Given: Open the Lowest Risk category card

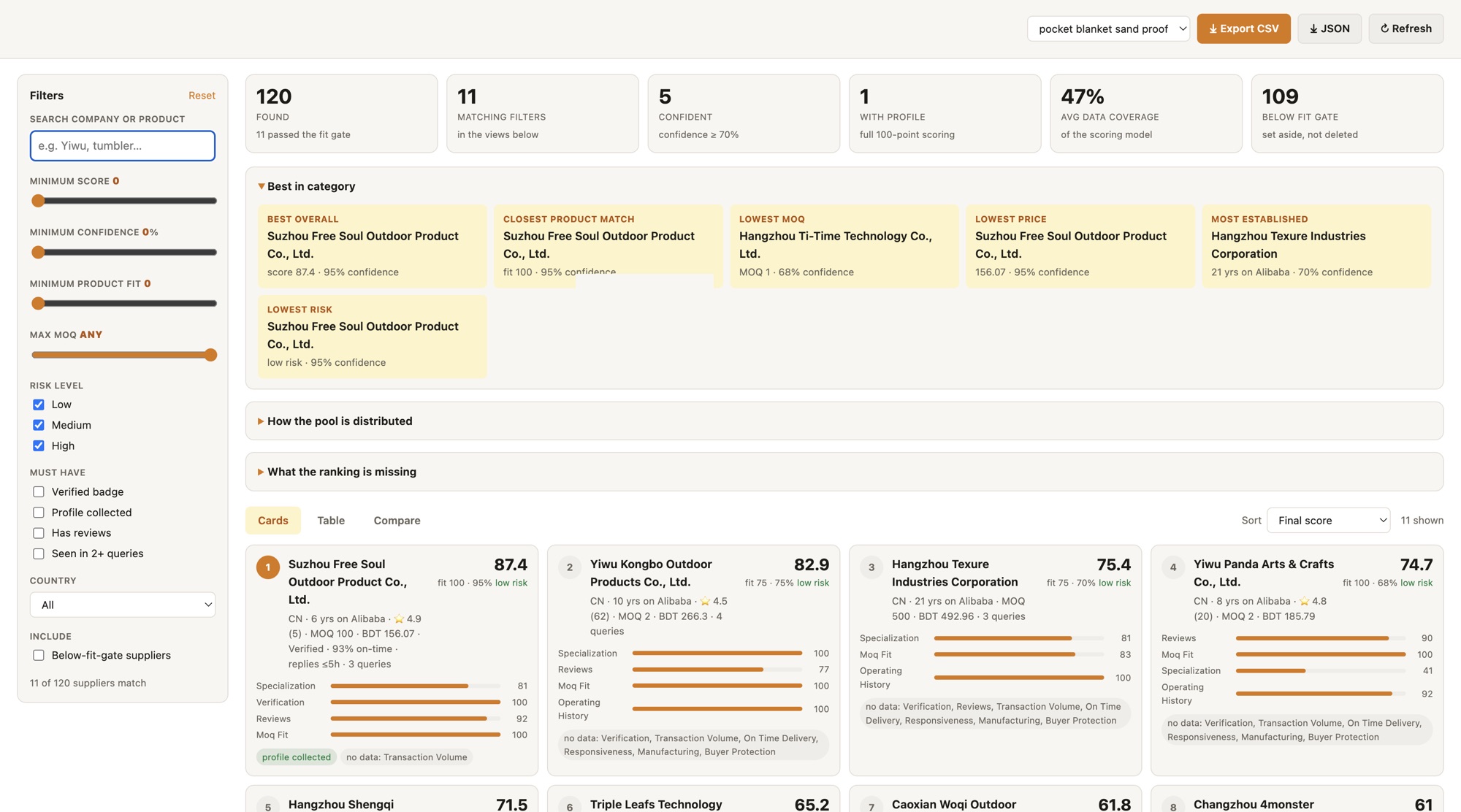Looking at the screenshot, I should click(x=373, y=337).
